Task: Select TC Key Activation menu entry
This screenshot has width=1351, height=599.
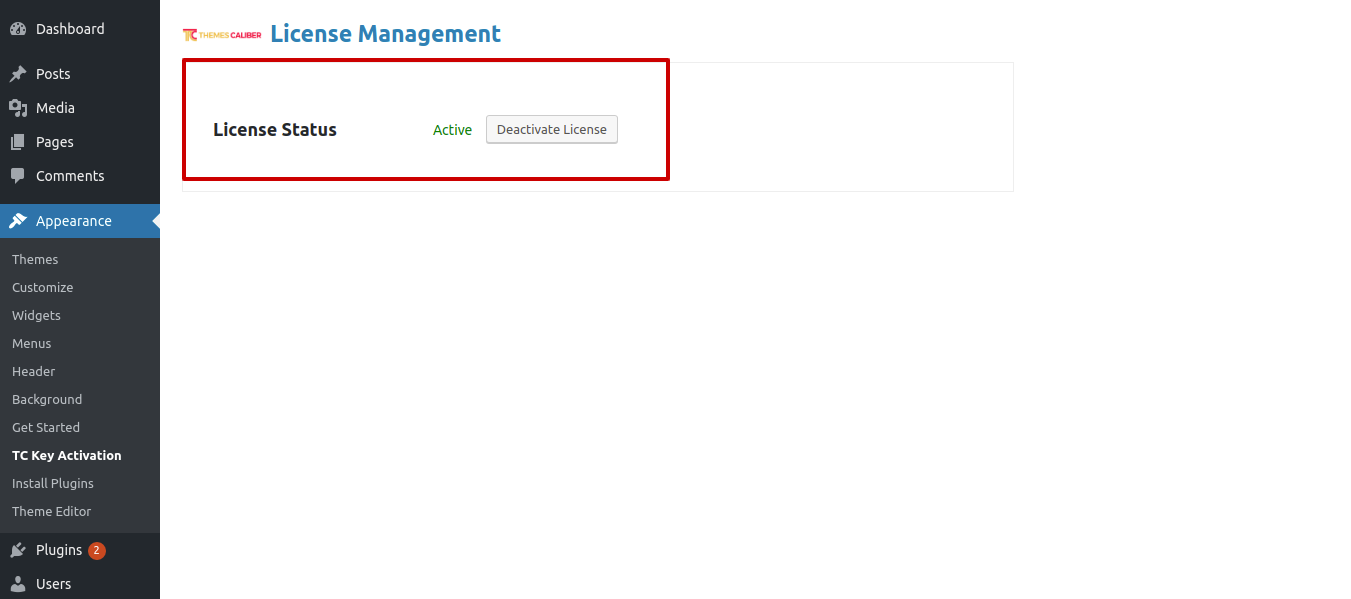Action: point(67,455)
